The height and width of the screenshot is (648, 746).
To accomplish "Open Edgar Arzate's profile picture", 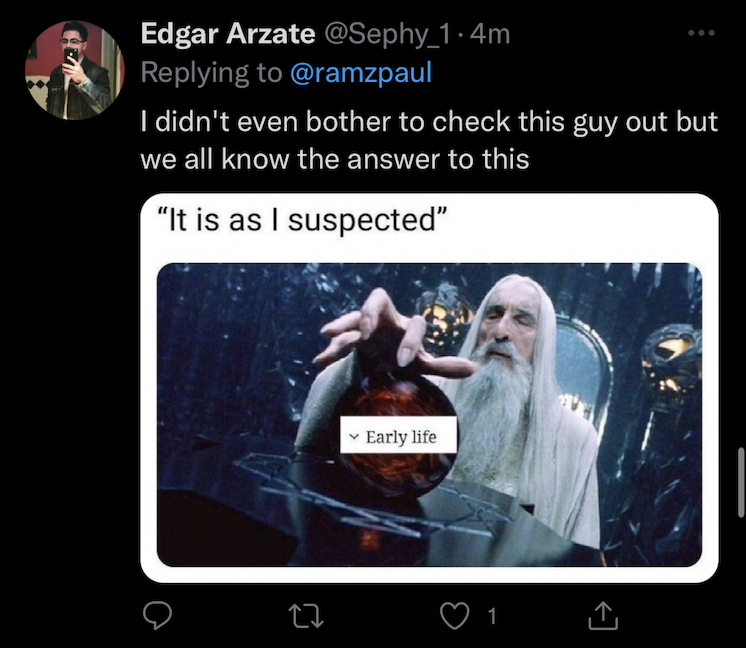I will [x=75, y=70].
